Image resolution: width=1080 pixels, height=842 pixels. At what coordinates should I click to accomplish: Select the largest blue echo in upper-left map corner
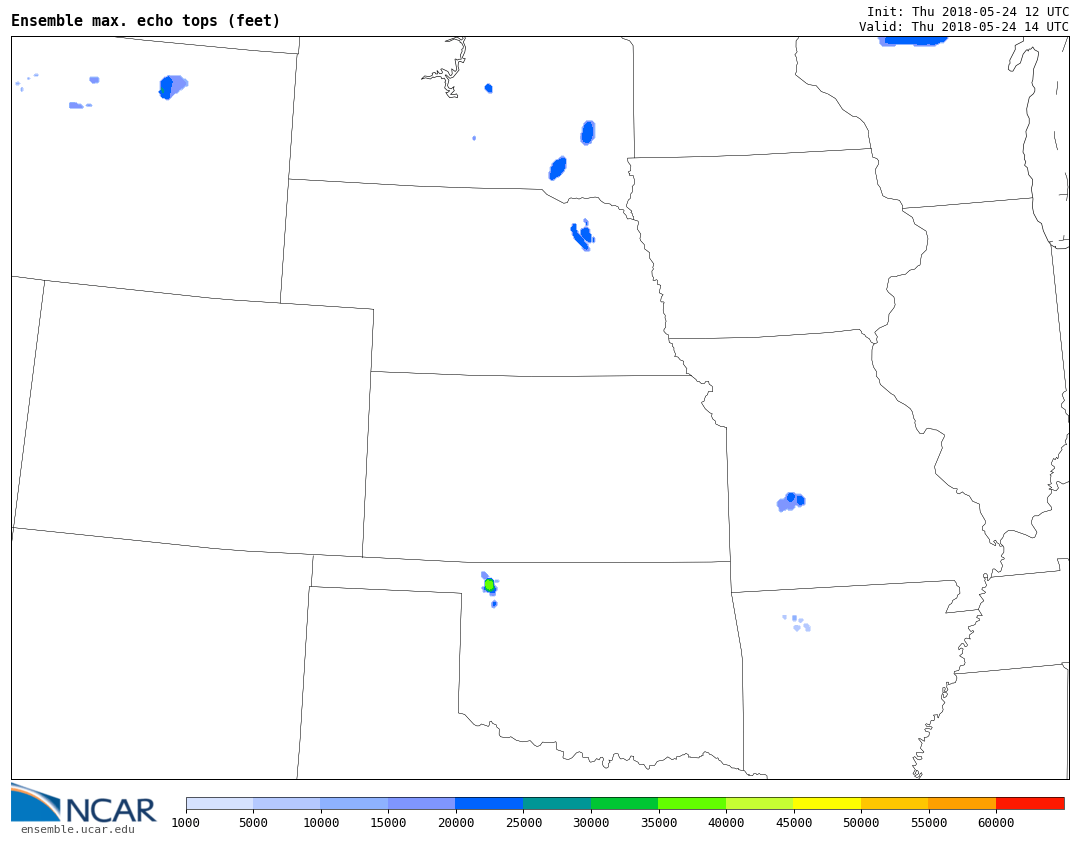(171, 86)
